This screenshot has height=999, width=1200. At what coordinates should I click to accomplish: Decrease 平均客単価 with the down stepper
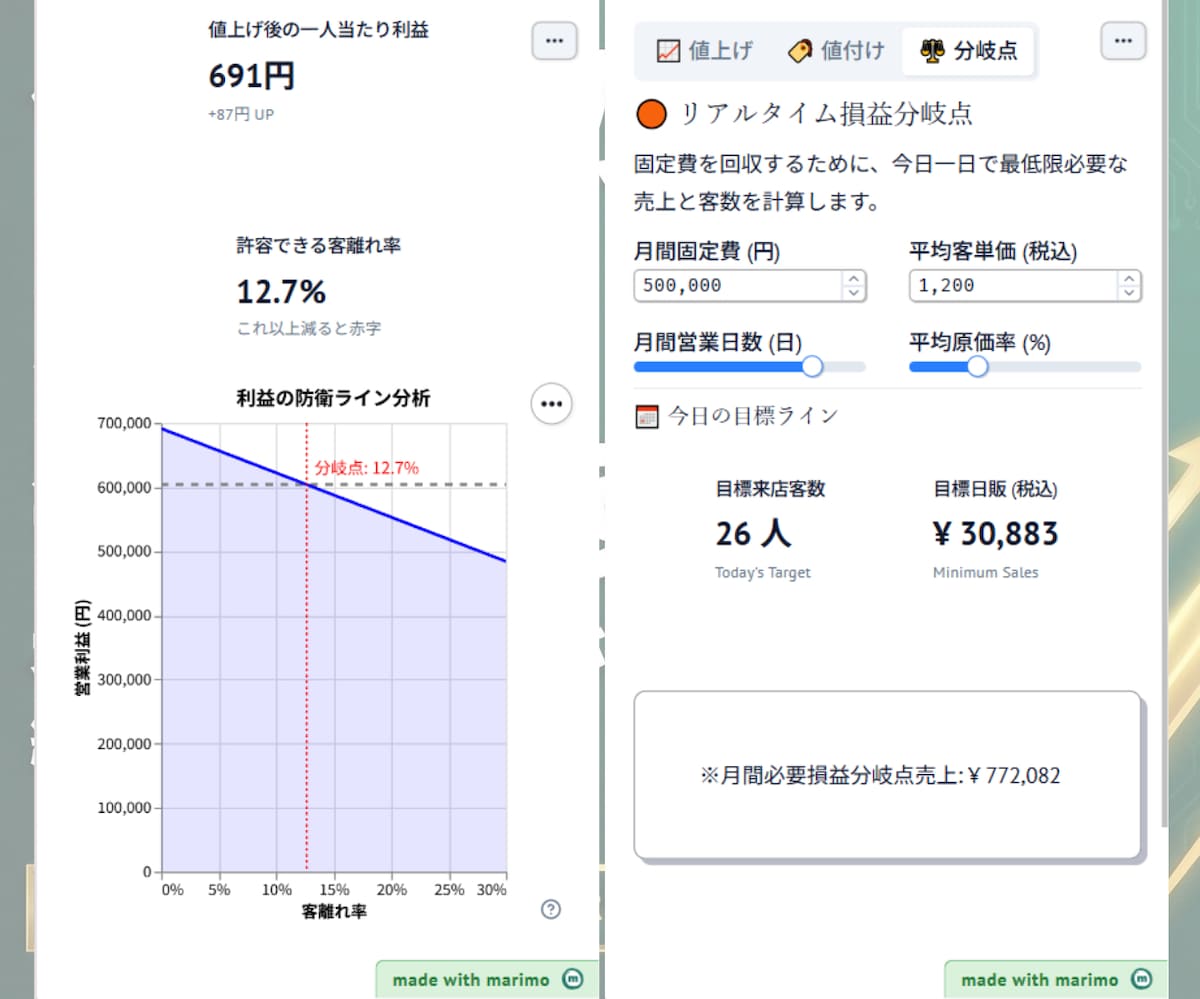[1128, 292]
